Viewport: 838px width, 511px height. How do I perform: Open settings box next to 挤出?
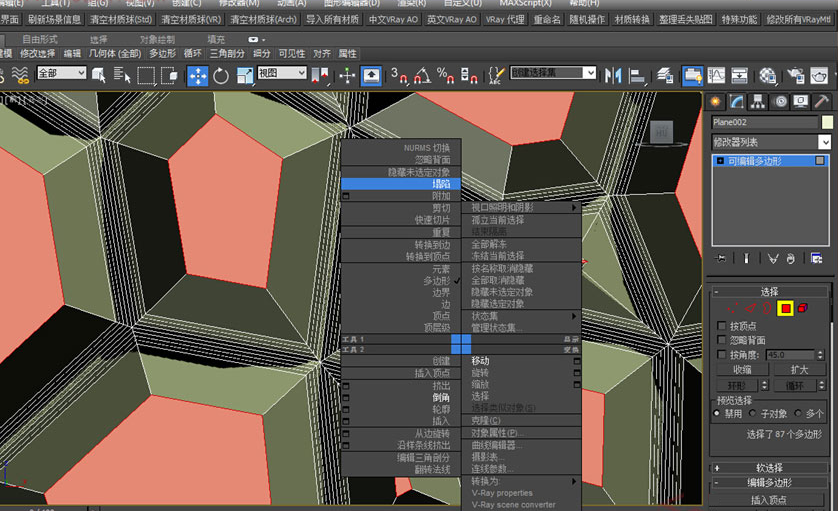[346, 386]
